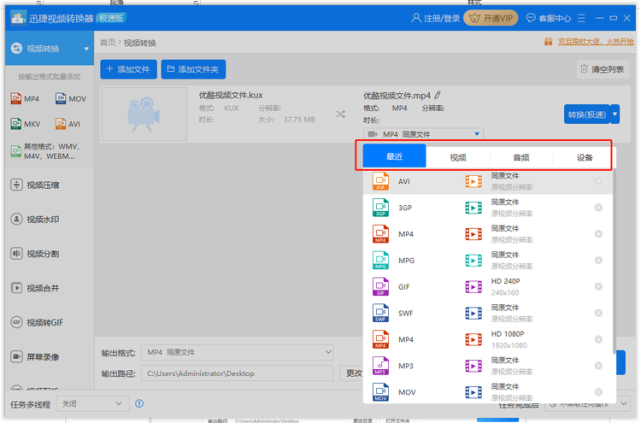Screen dimensions: 641x423
Task: Switch to the 视频 tab
Action: (458, 157)
